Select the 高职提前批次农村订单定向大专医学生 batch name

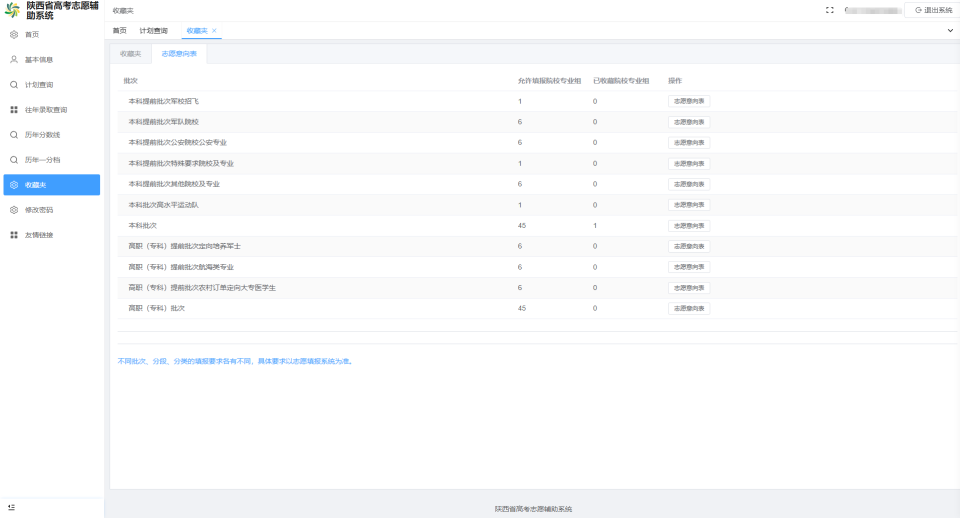coord(202,288)
